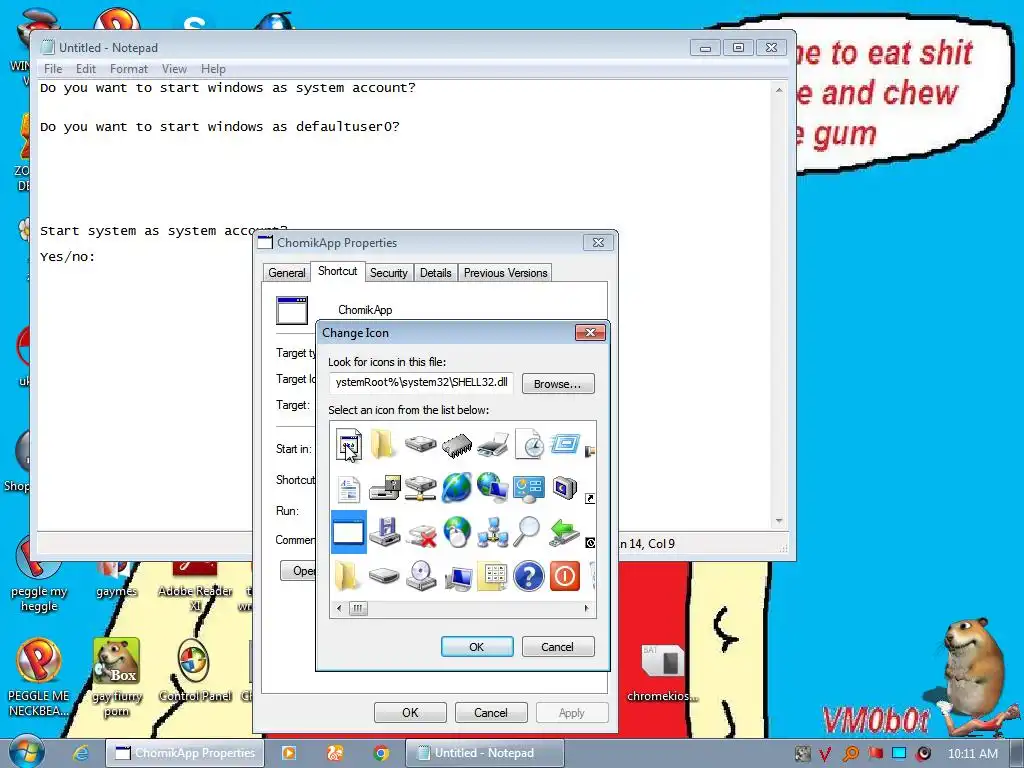Select the blue Run window icon
This screenshot has height=768, width=1024.
click(565, 445)
